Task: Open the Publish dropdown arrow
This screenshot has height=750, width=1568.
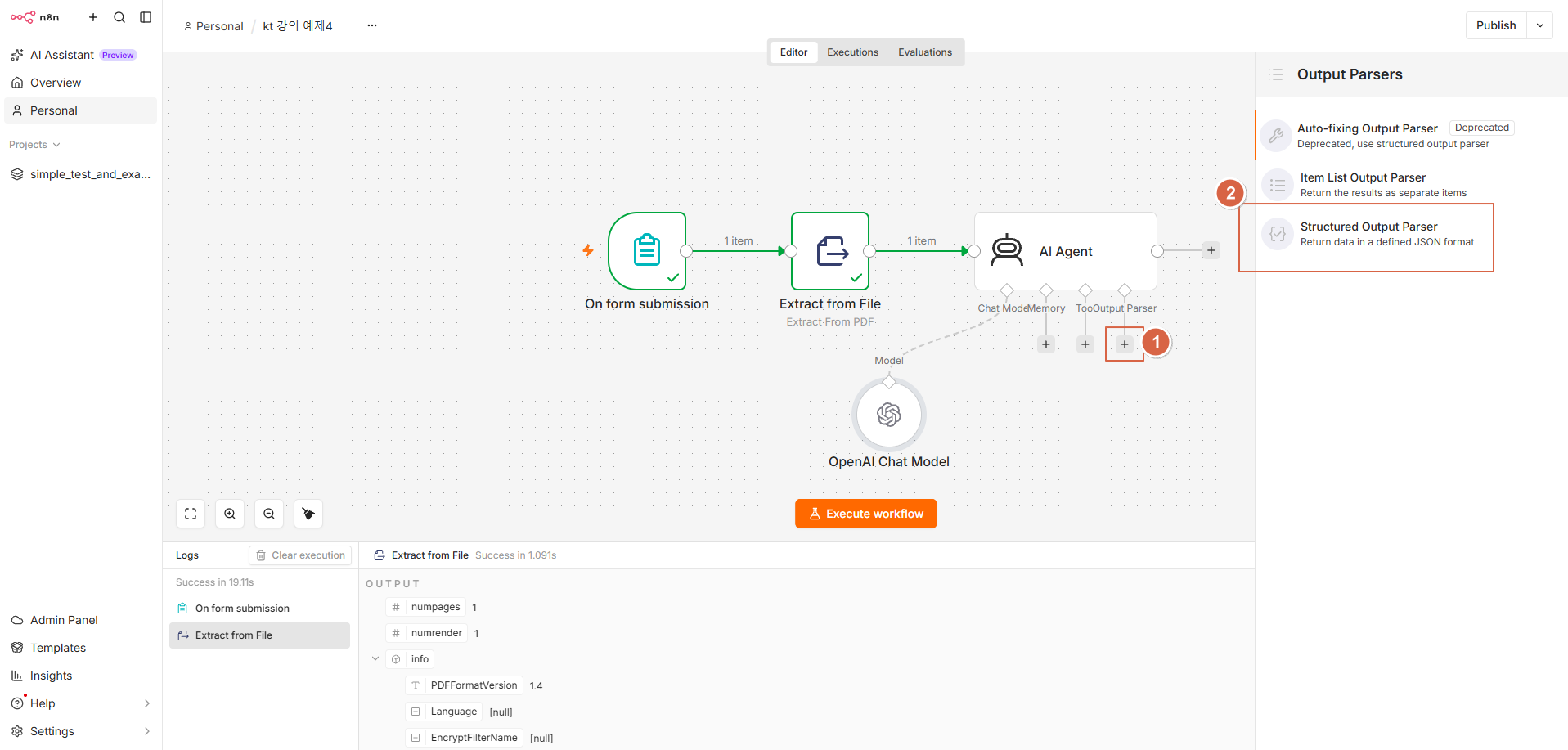Action: (1540, 25)
